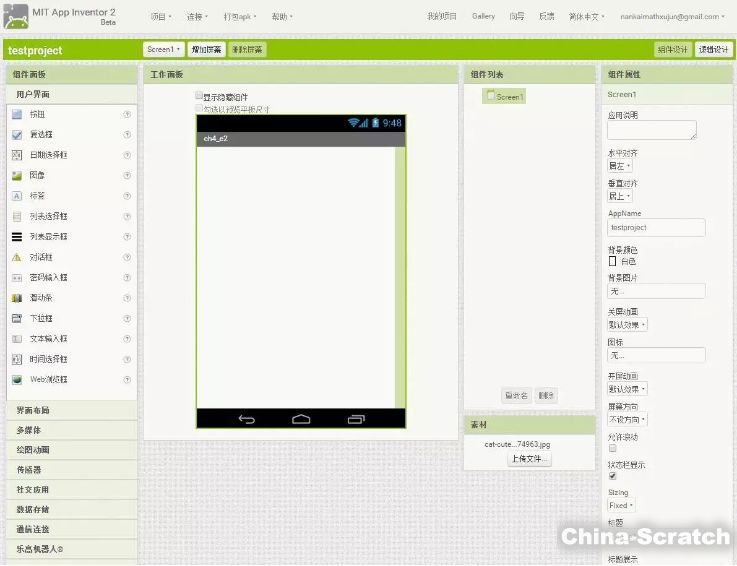Enable the 显示隐藏组件 checkbox
Screen dimensions: 737x566
[x=199, y=97]
